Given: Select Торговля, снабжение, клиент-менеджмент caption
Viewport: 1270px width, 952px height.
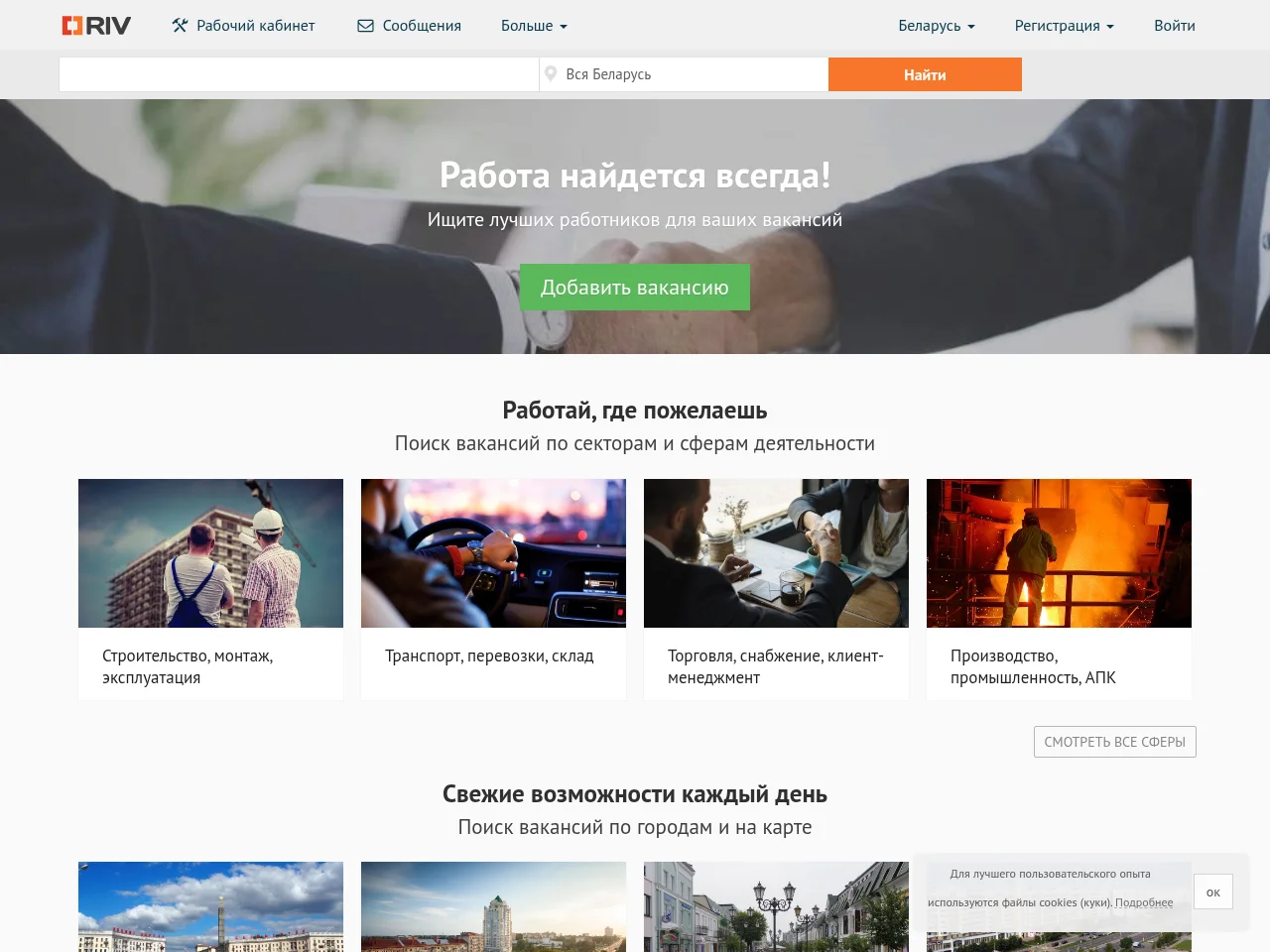Looking at the screenshot, I should point(776,666).
